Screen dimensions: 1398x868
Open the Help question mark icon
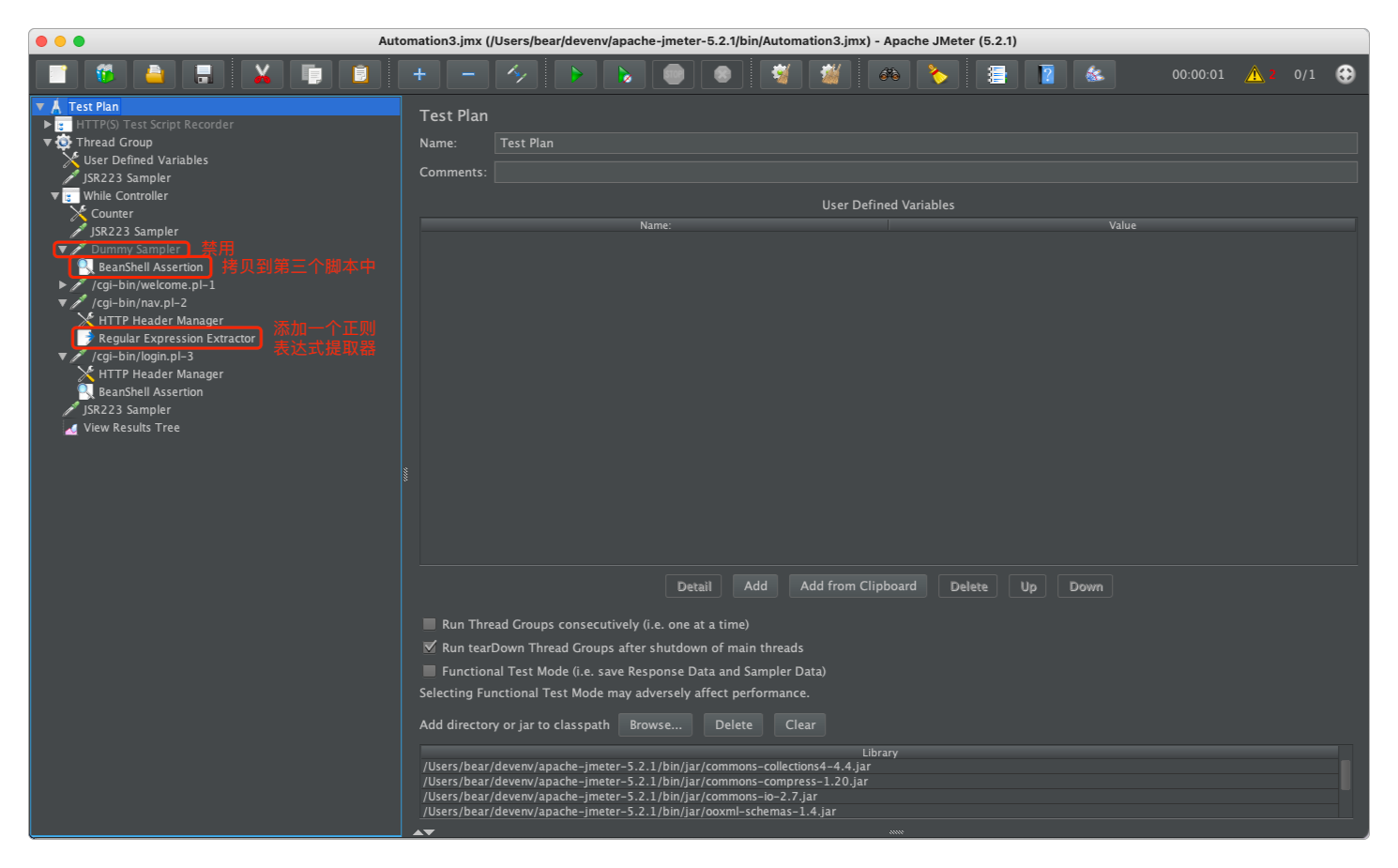tap(1045, 74)
